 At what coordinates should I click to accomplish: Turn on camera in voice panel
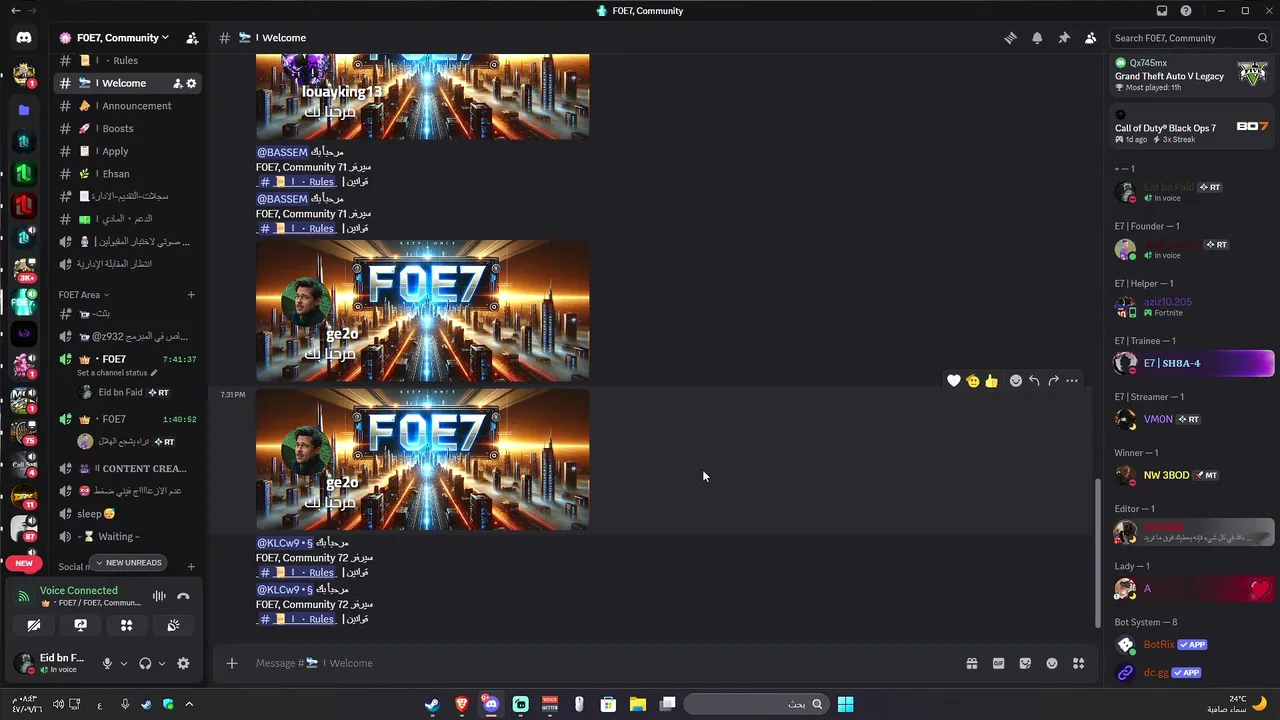pos(35,625)
